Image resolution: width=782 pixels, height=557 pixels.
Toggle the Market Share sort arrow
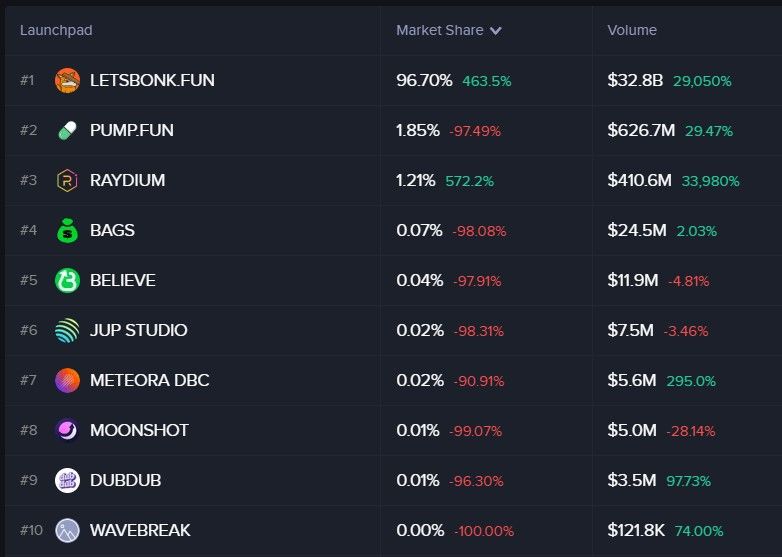click(496, 31)
